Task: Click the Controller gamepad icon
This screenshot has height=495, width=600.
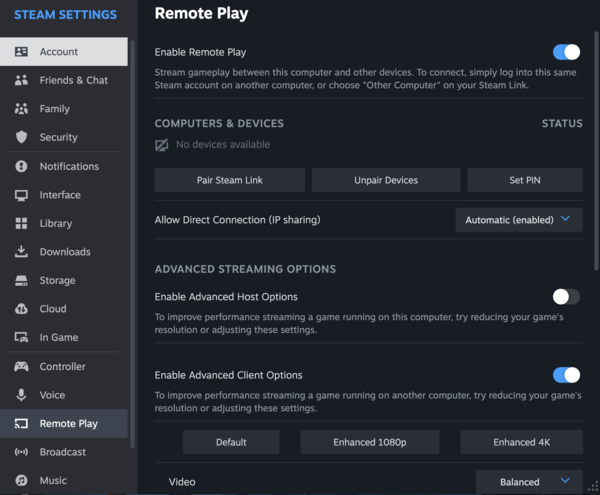Action: coord(21,367)
